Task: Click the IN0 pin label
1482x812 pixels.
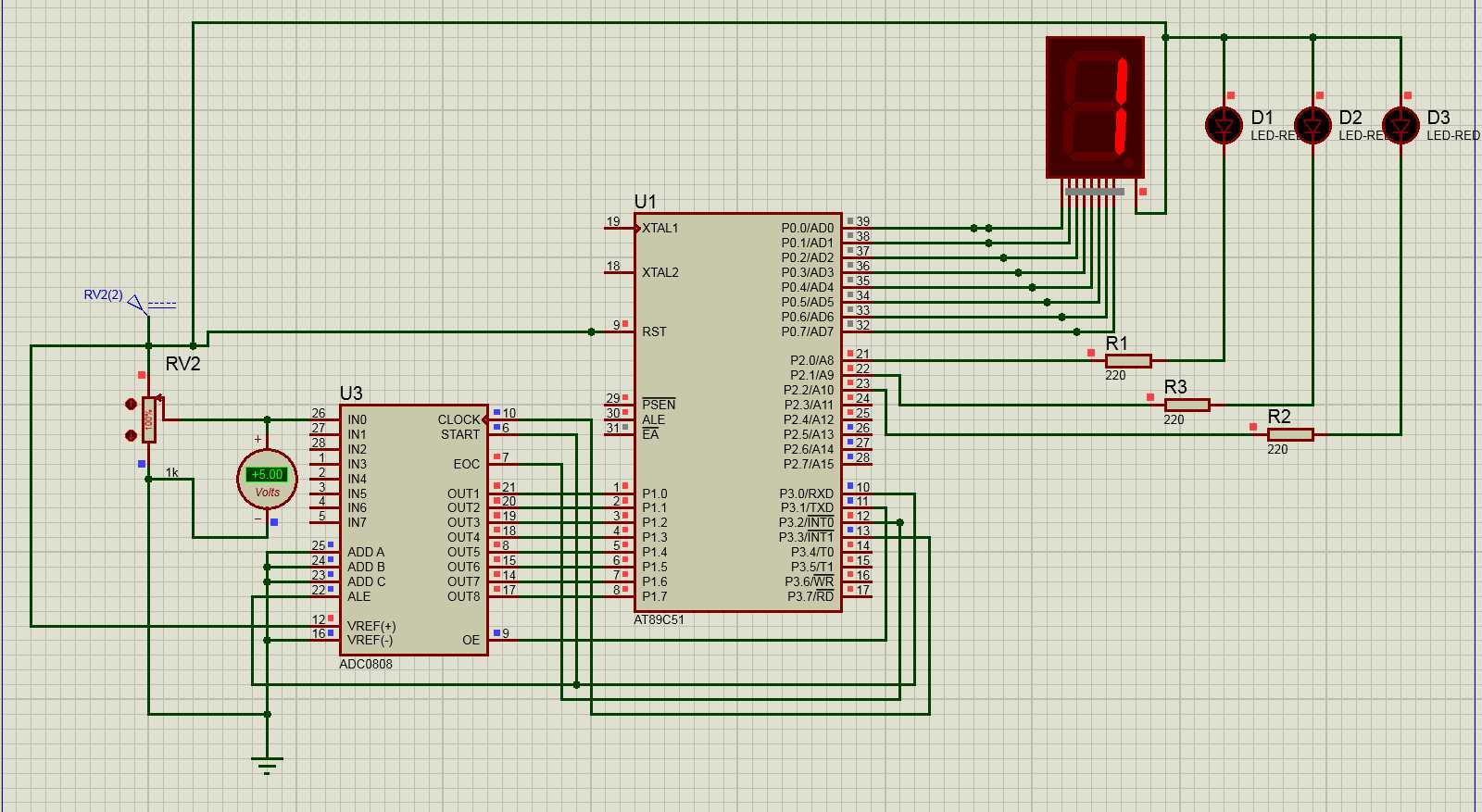Action: point(357,419)
